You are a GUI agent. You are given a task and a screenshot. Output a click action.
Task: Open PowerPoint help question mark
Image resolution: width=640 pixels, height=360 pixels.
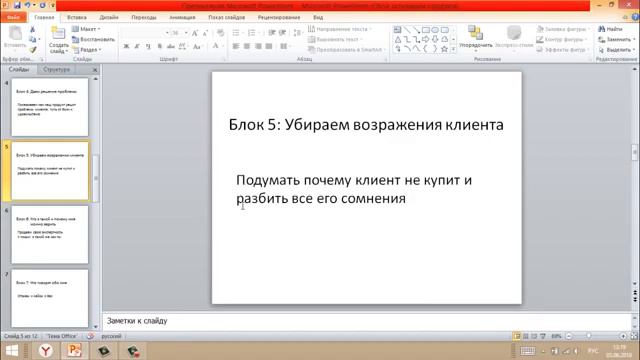[x=636, y=17]
